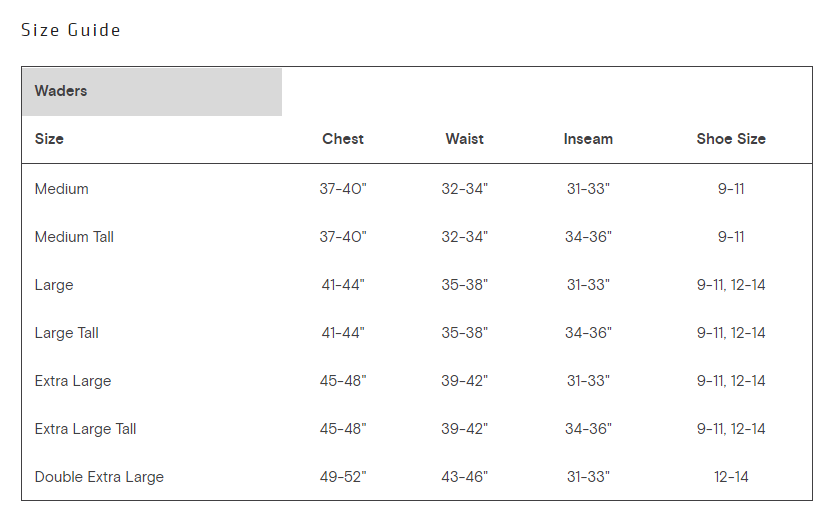Select the Medium Tall row label
Viewport: 836px width, 521px height.
coord(75,237)
